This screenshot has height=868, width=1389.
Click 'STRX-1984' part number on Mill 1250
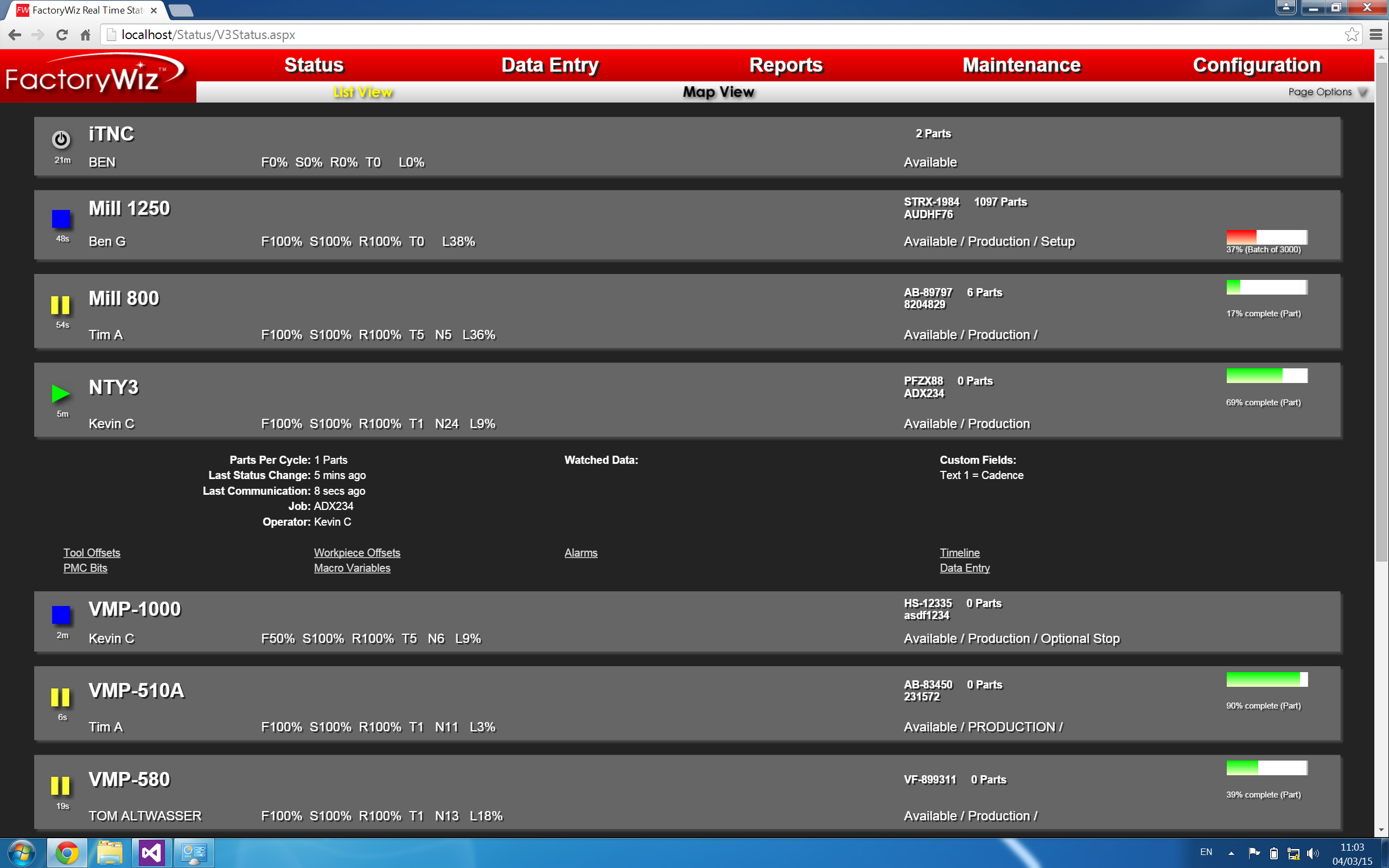[x=932, y=202]
